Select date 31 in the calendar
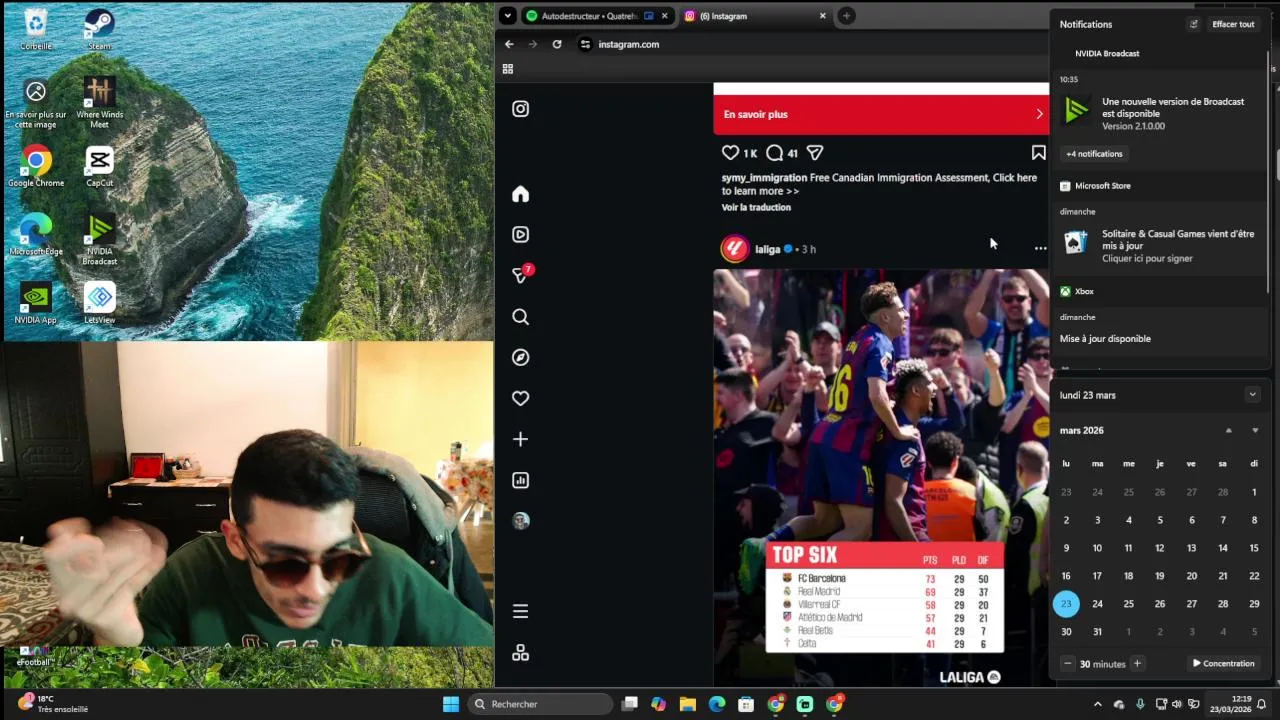The height and width of the screenshot is (720, 1280). click(x=1097, y=631)
